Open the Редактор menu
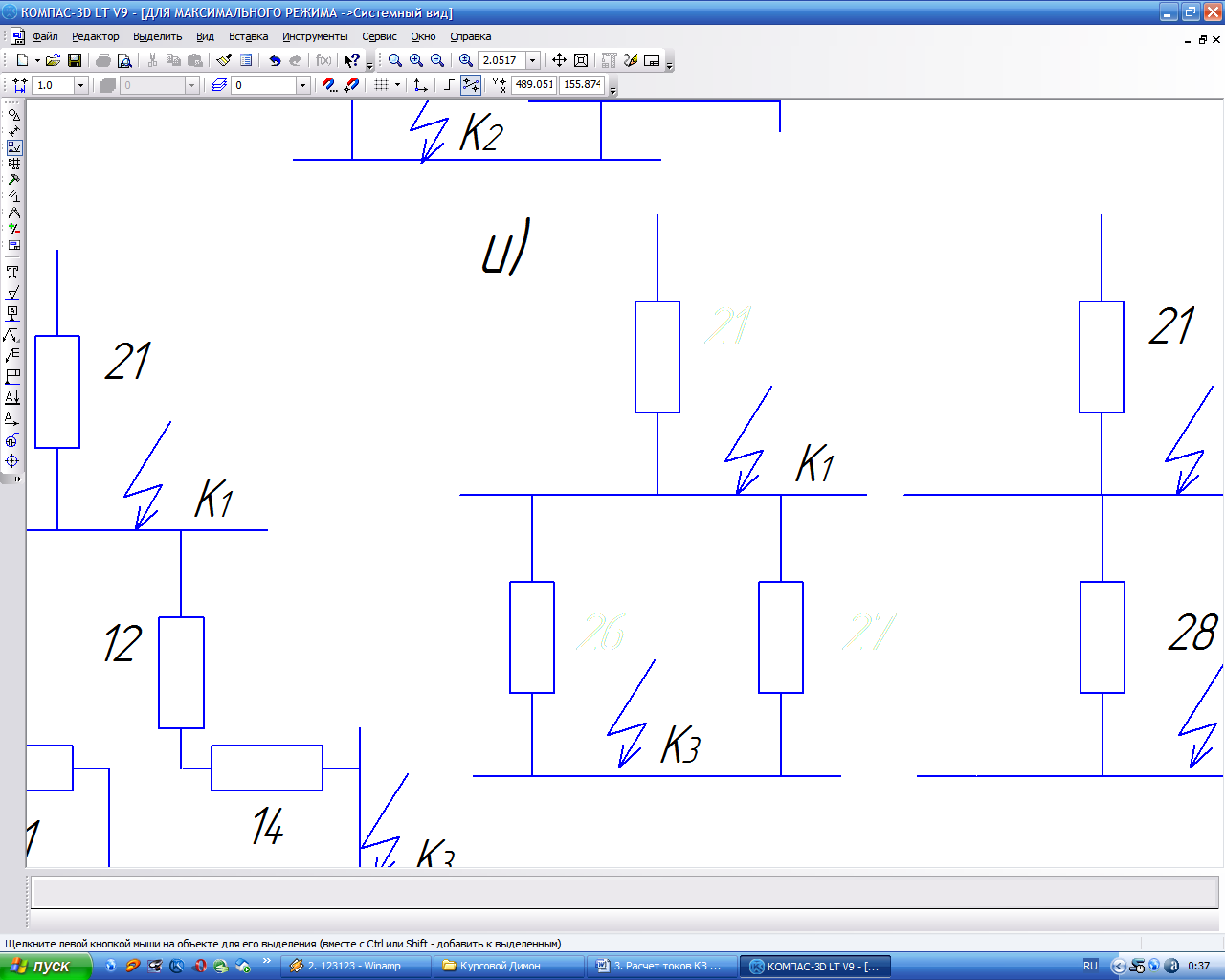The height and width of the screenshot is (980, 1225). [96, 36]
